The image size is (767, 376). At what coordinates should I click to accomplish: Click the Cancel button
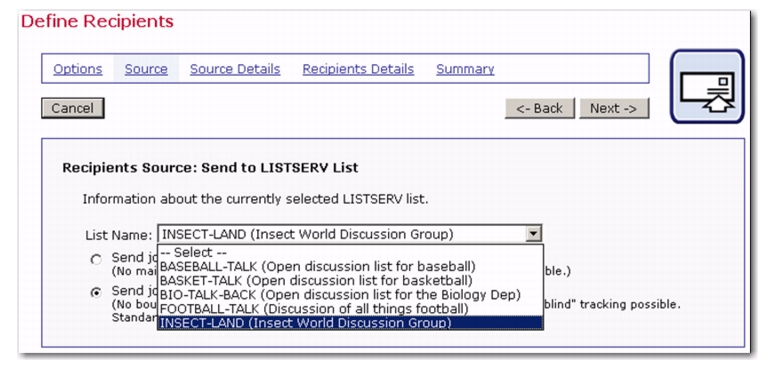[x=72, y=108]
